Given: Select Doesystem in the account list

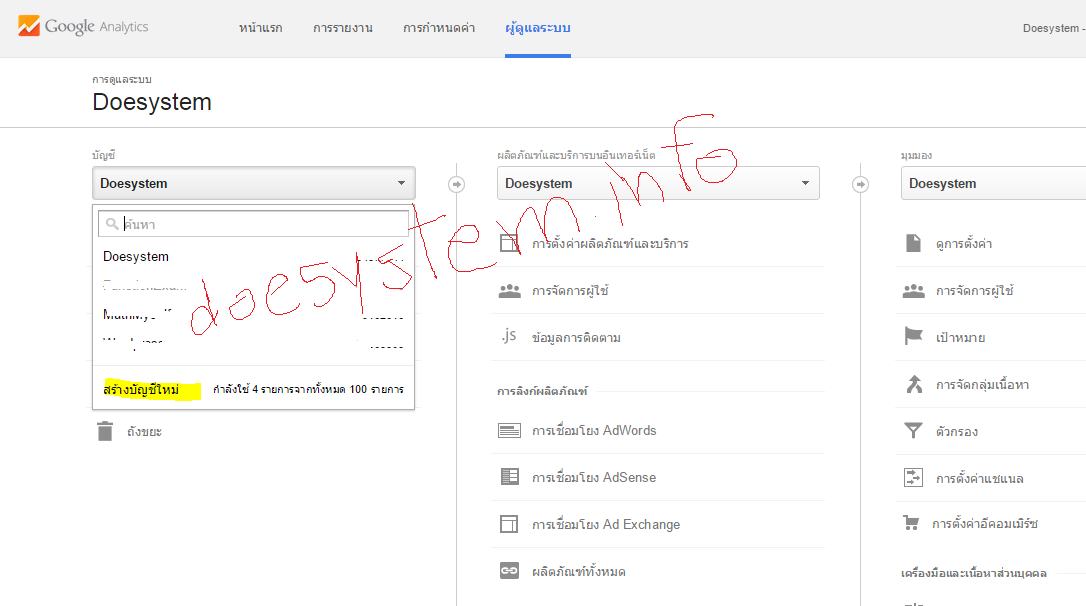Looking at the screenshot, I should click(x=136, y=256).
